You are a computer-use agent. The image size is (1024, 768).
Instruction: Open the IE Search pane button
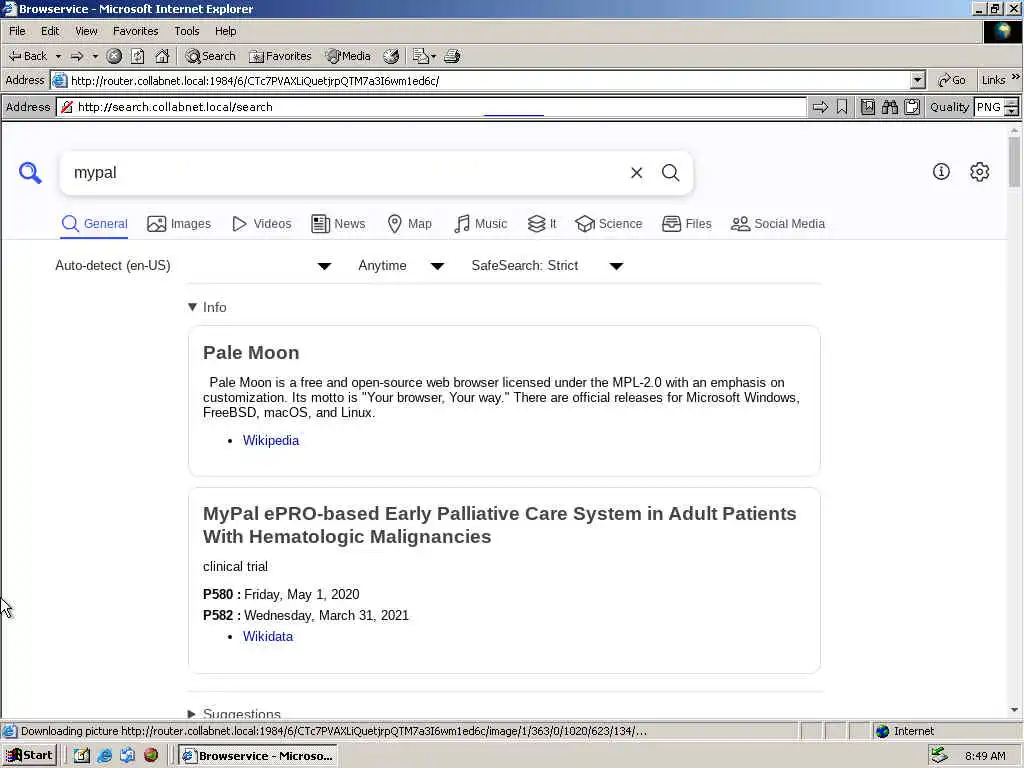tap(210, 56)
